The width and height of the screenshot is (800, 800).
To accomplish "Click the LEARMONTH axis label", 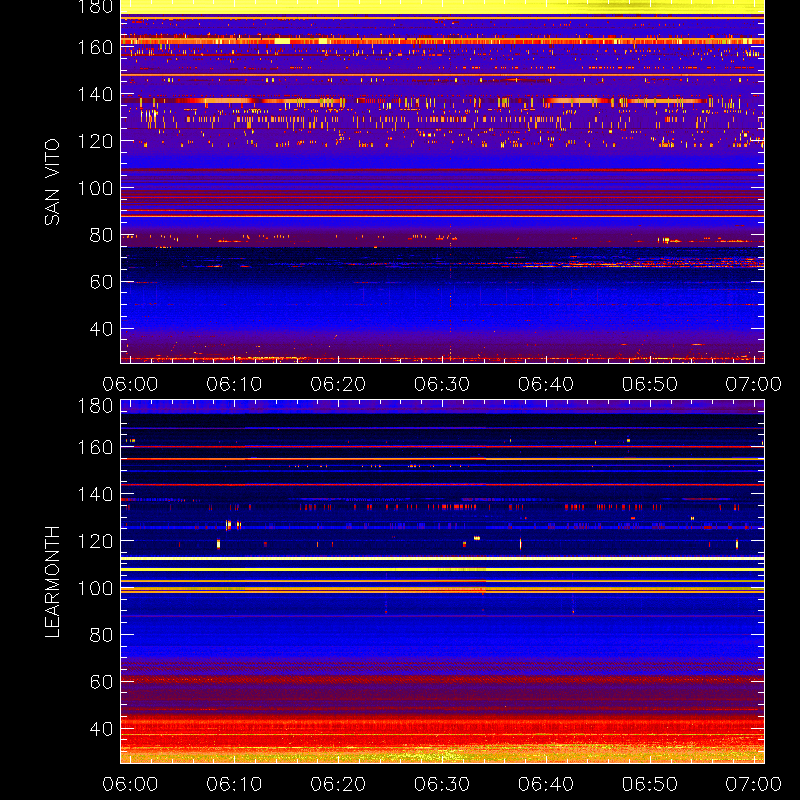I will pyautogui.click(x=52, y=582).
